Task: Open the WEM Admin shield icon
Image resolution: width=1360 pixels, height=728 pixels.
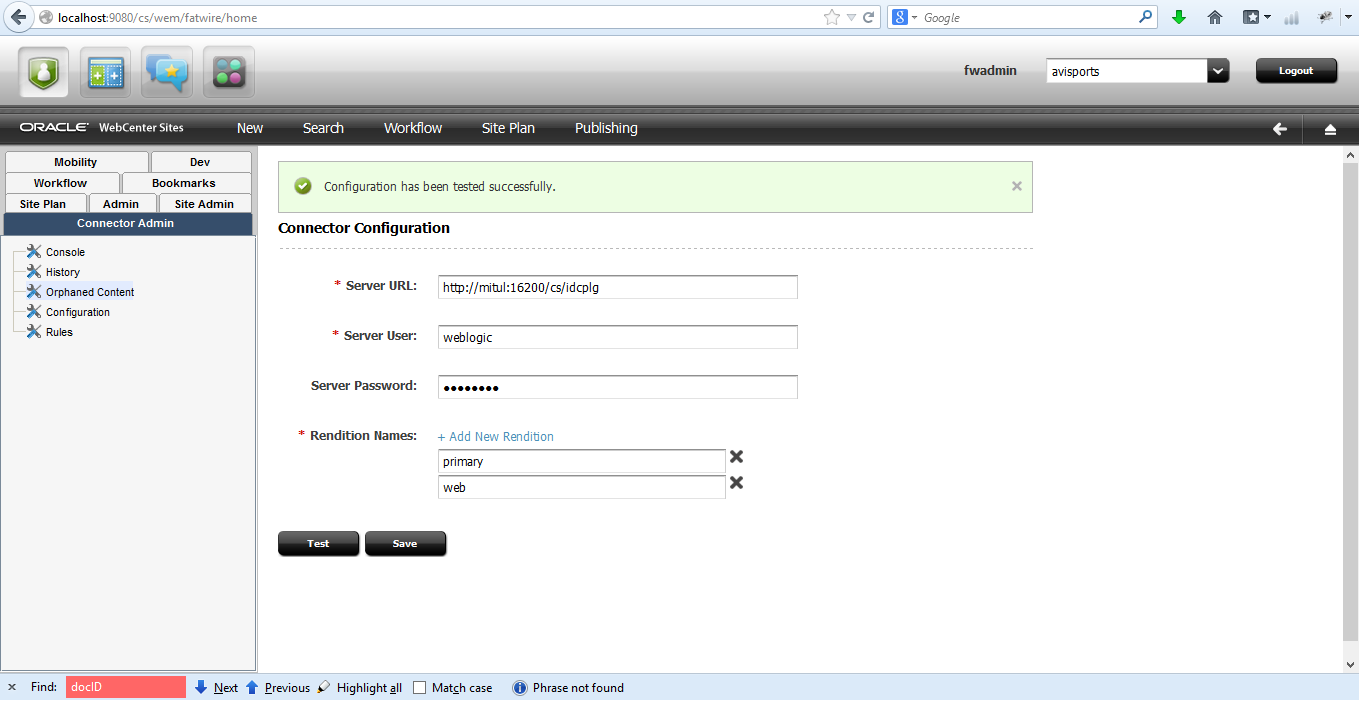Action: coord(43,71)
